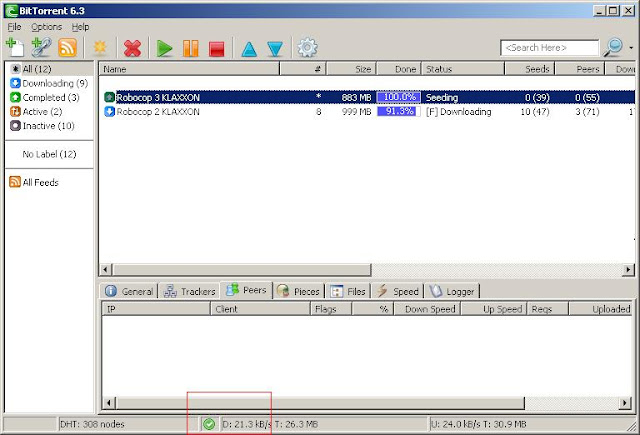Click the search magnifier icon

click(613, 48)
